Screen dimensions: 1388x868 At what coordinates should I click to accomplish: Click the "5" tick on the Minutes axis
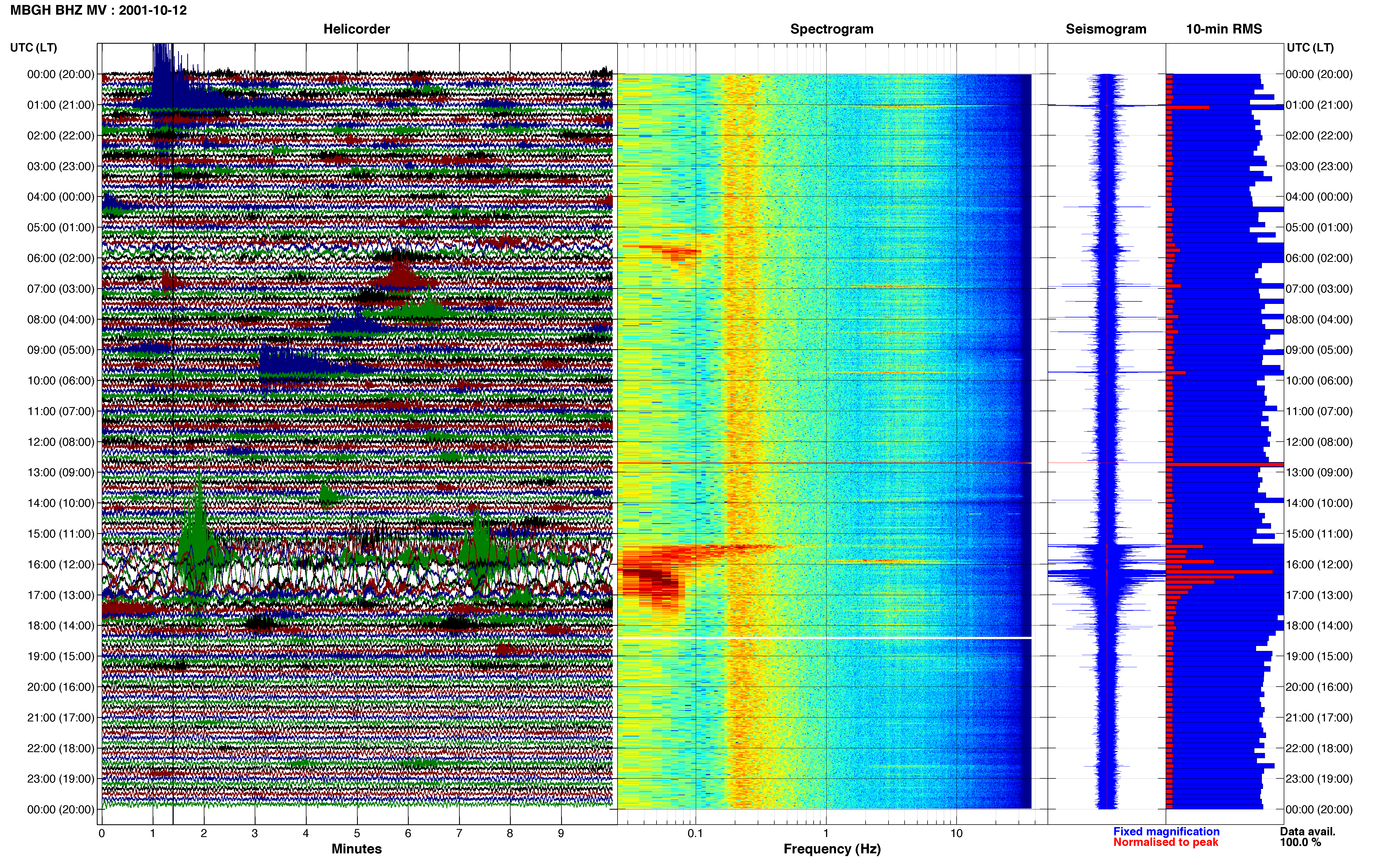[x=357, y=833]
